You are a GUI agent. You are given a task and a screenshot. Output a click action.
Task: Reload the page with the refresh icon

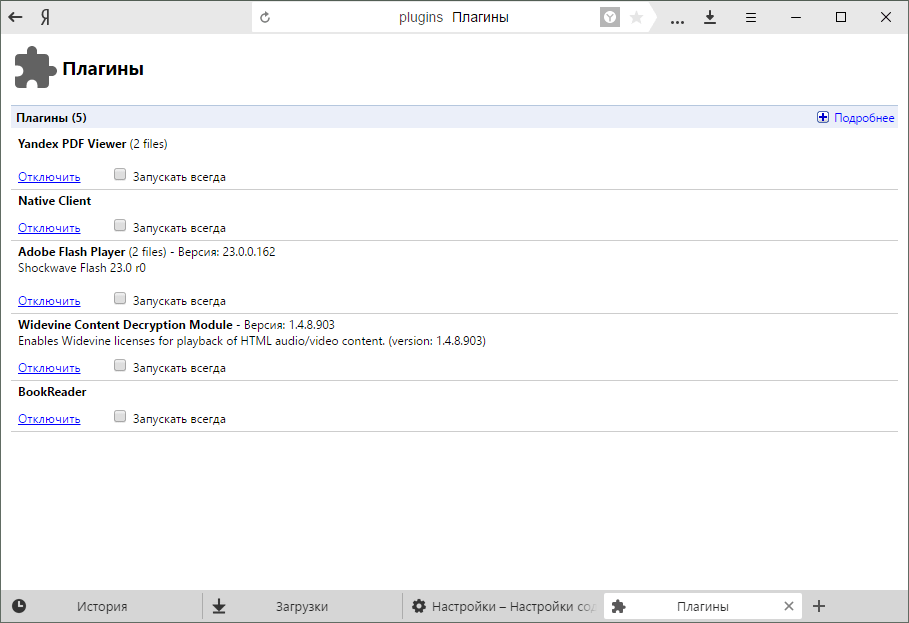(x=265, y=17)
